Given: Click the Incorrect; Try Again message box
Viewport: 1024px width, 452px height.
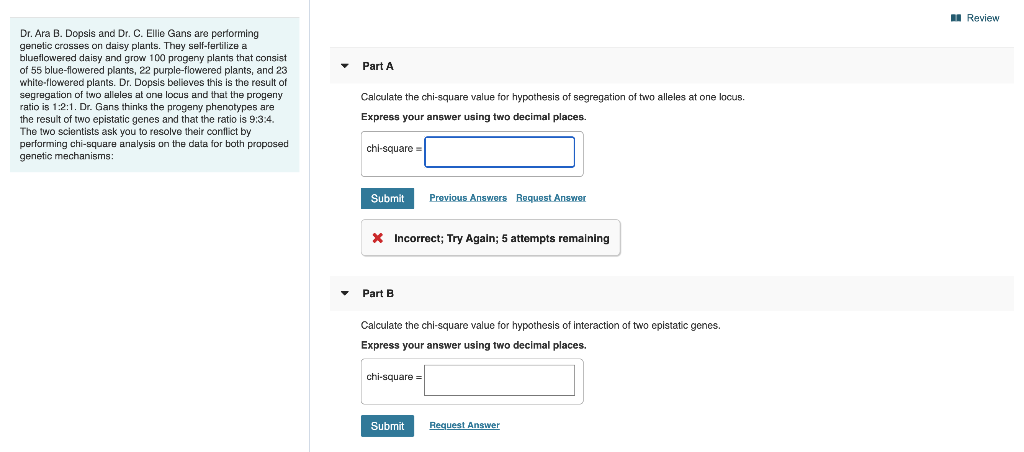Looking at the screenshot, I should point(490,238).
